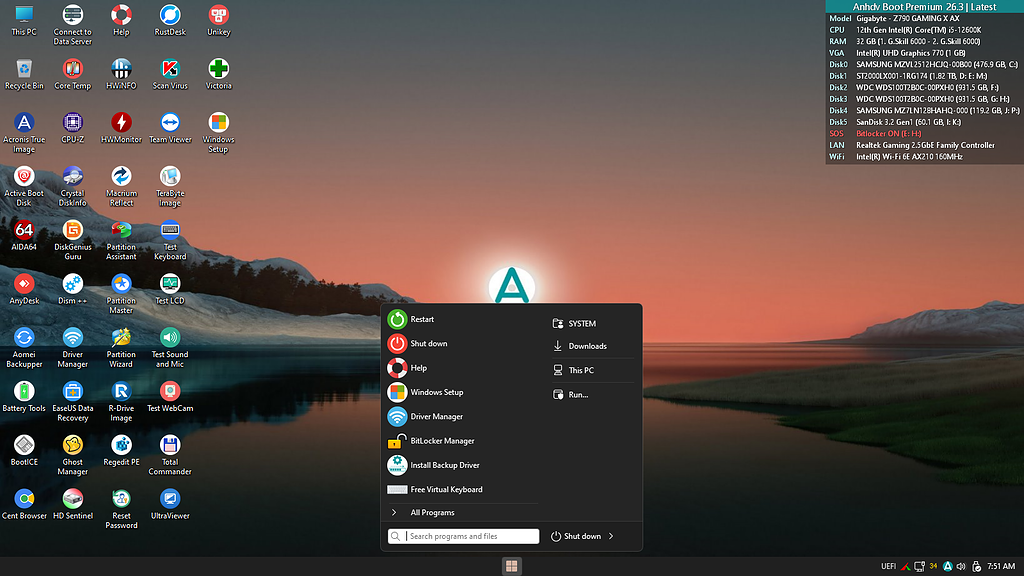This screenshot has height=576, width=1024.
Task: Open the Recycle Bin
Action: pyautogui.click(x=24, y=74)
